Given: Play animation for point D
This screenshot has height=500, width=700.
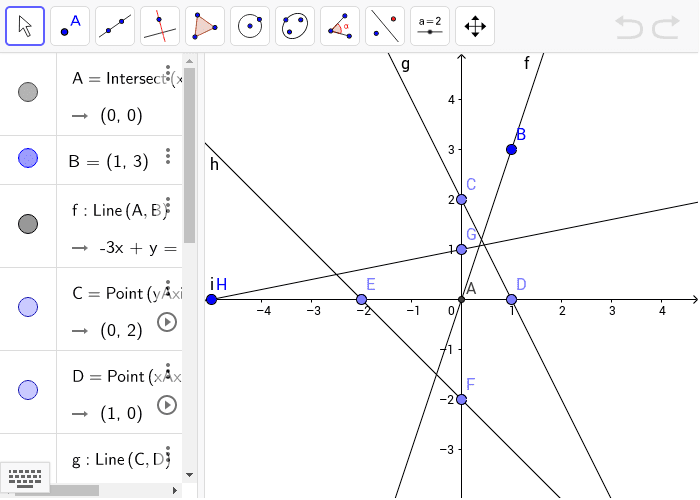Looking at the screenshot, I should 167,405.
